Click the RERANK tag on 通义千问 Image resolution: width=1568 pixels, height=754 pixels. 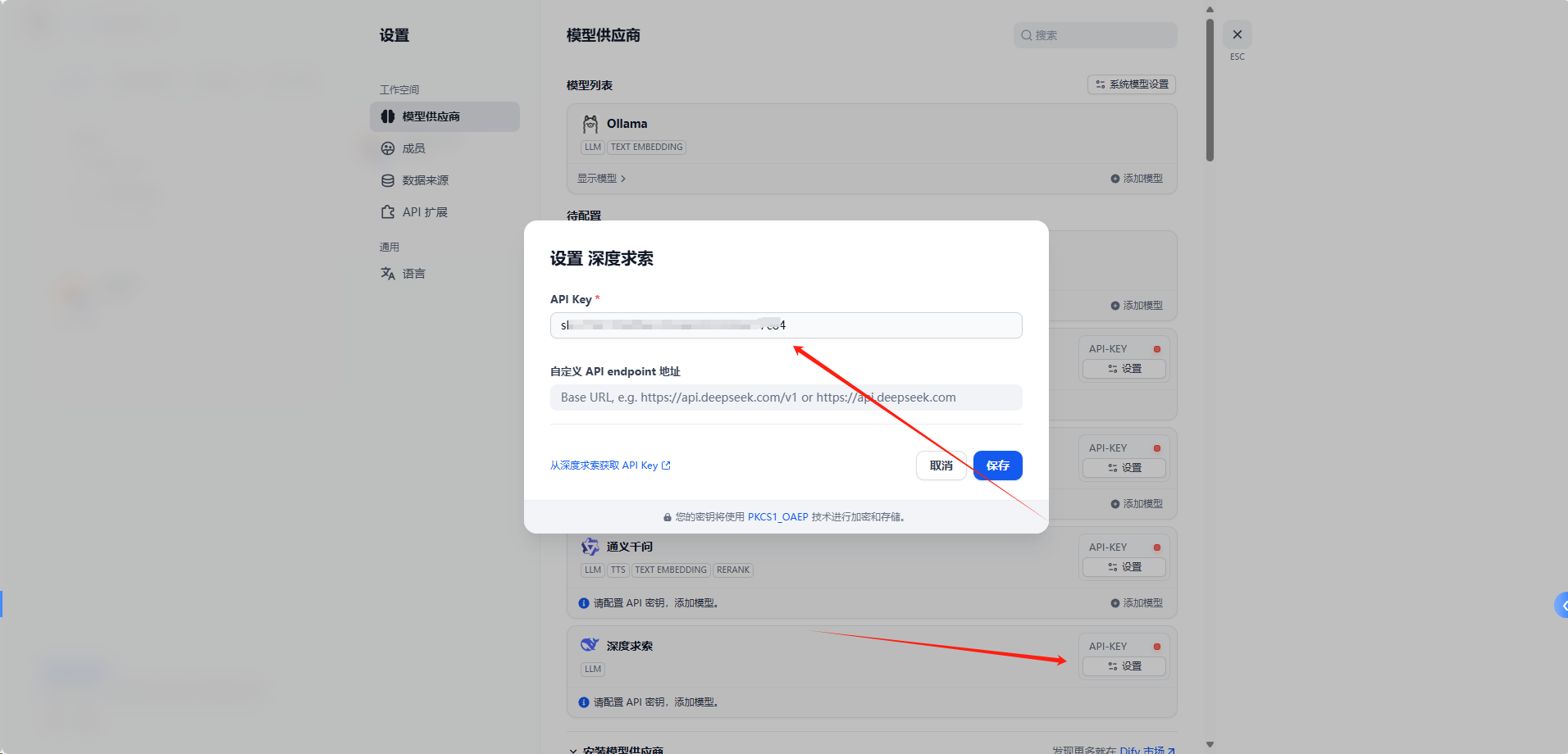(x=733, y=570)
